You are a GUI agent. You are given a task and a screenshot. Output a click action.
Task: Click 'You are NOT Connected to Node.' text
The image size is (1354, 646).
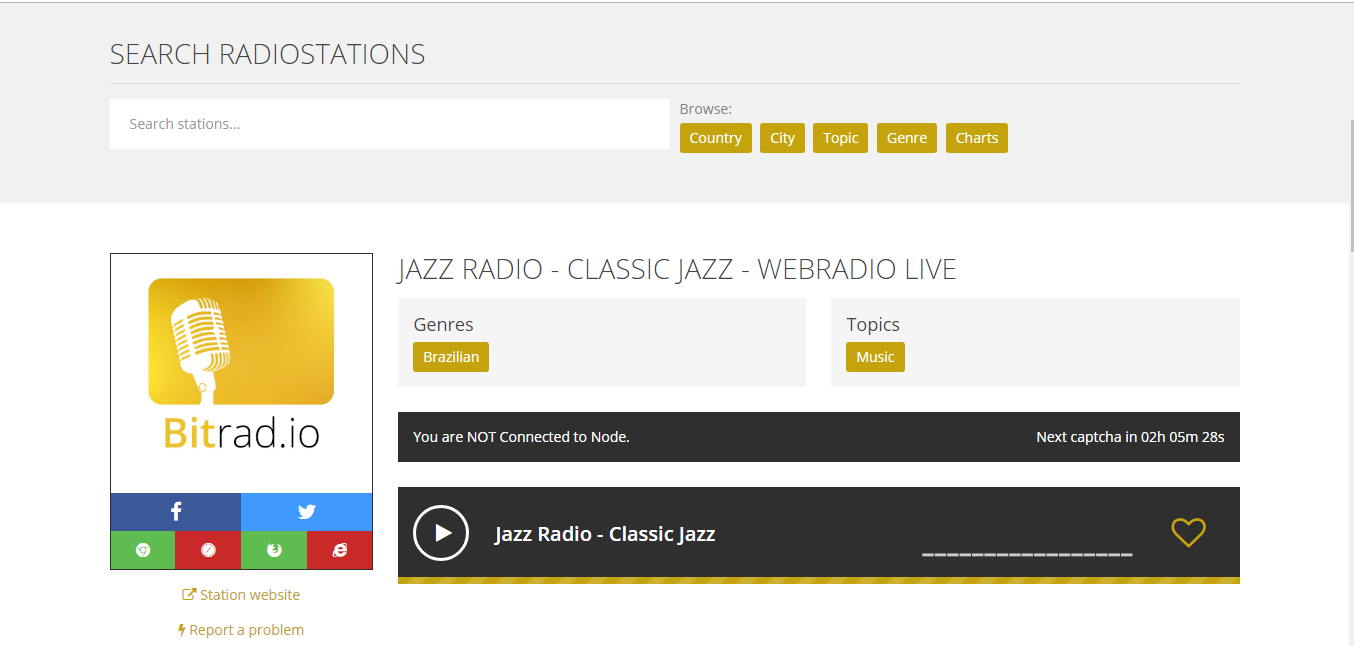(x=521, y=437)
